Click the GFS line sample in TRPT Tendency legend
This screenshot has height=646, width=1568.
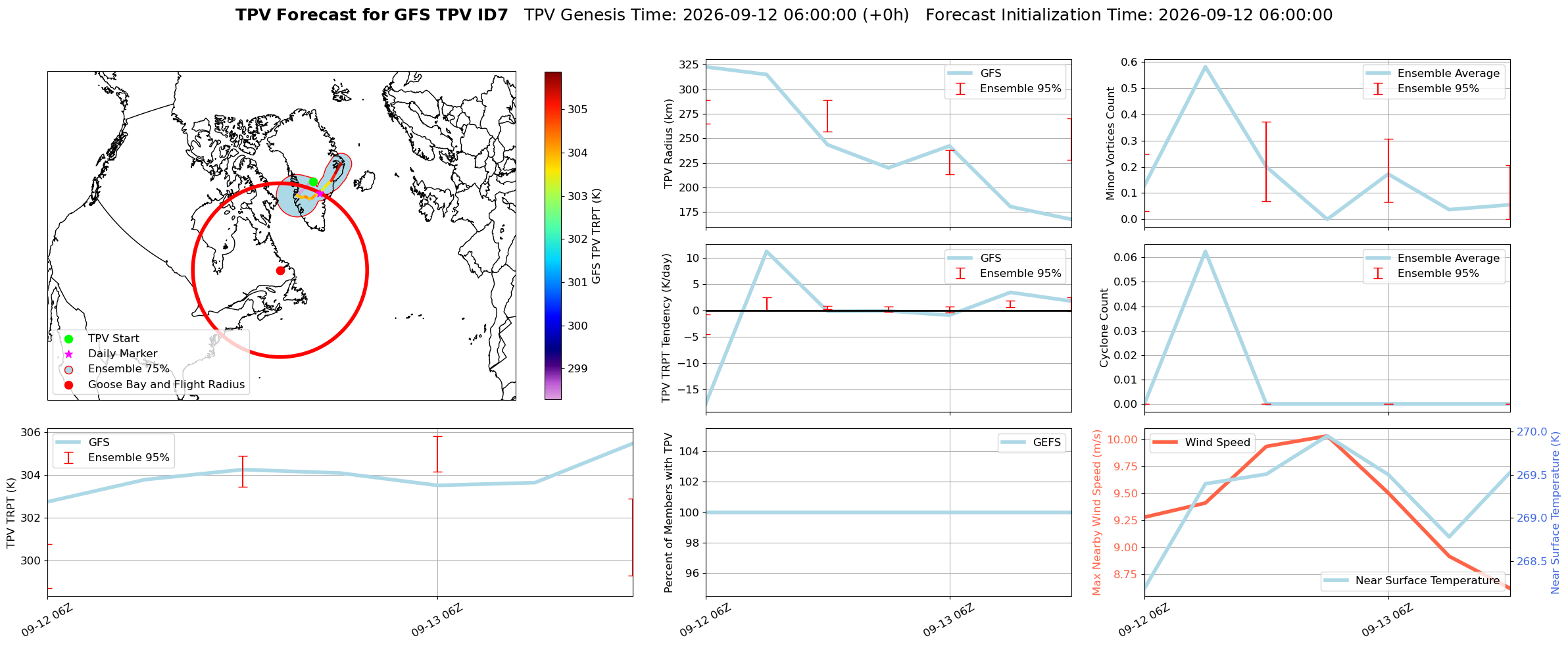[960, 259]
